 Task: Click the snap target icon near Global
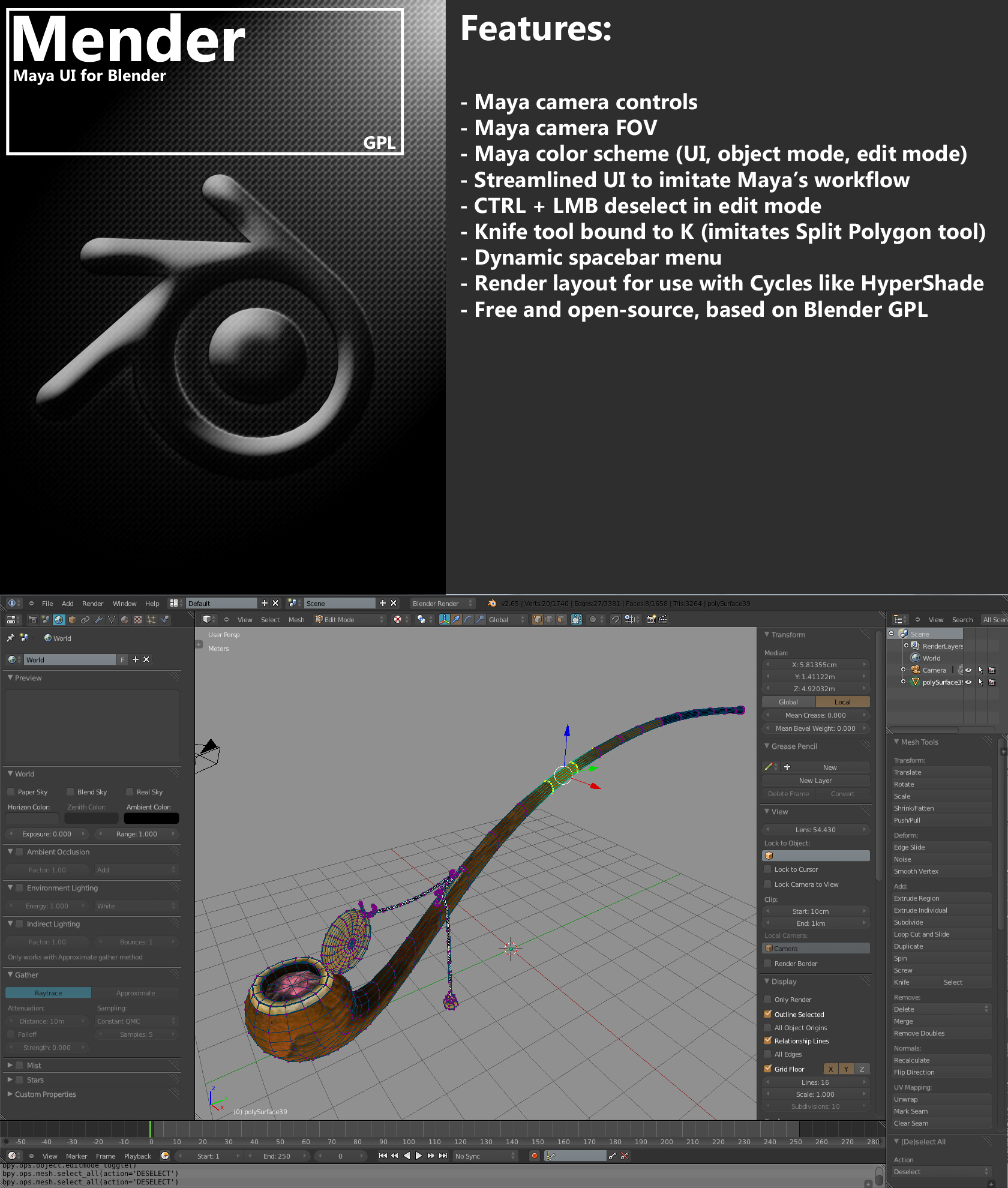tap(628, 619)
